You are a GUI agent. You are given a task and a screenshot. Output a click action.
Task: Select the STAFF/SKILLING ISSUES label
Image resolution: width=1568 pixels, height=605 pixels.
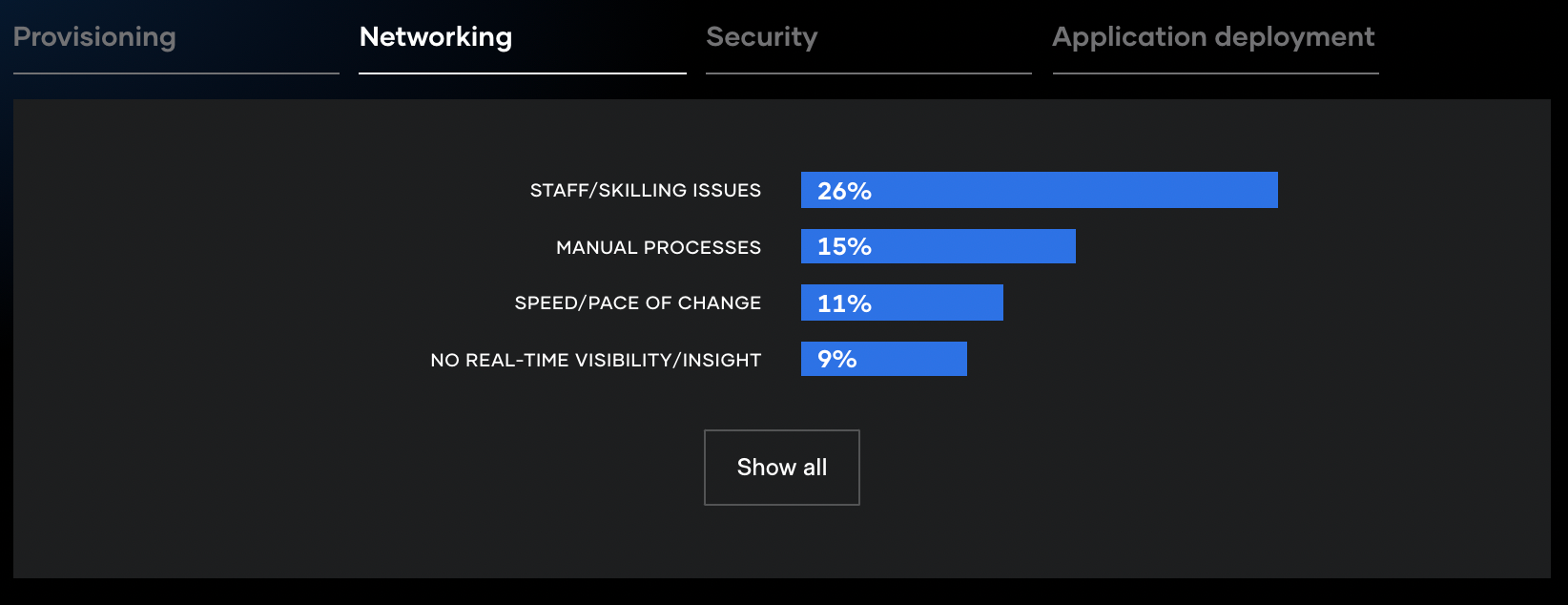click(x=646, y=190)
